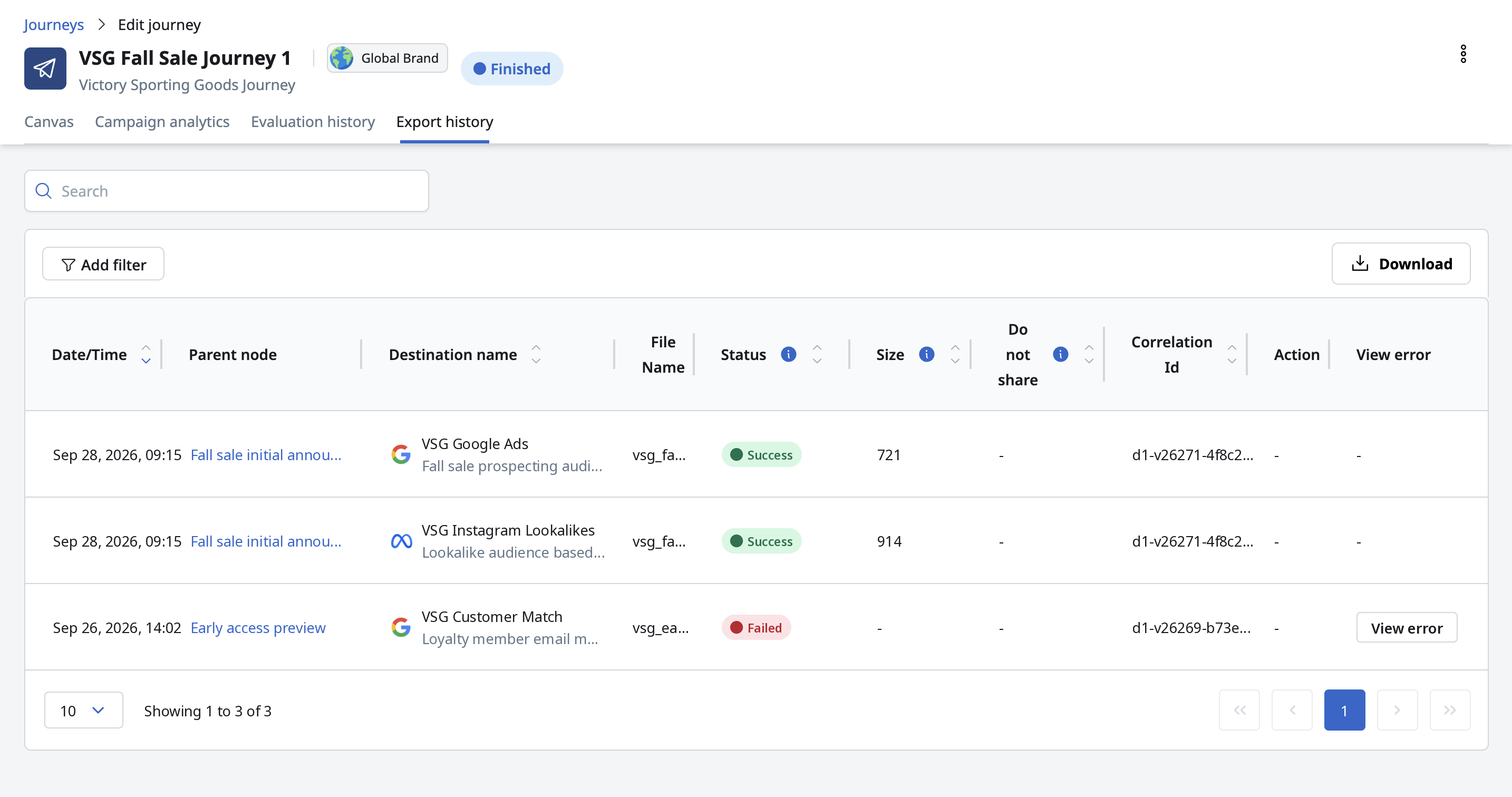
Task: Click file name vsg_ea...
Action: coord(661,627)
